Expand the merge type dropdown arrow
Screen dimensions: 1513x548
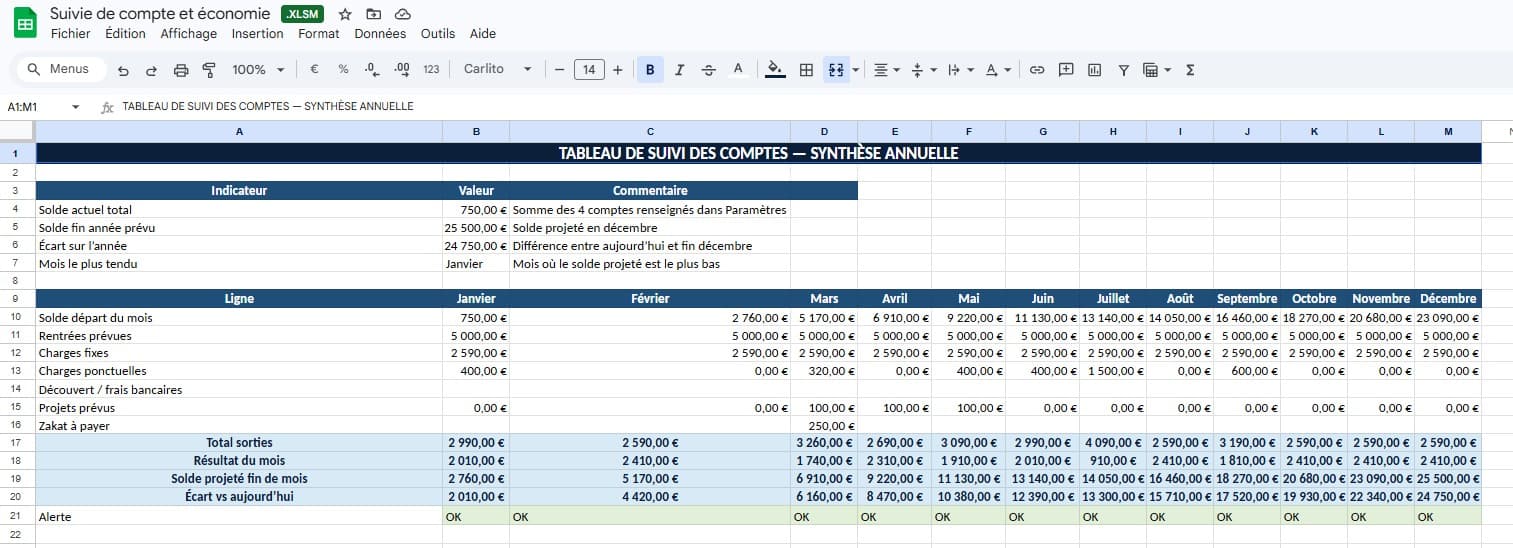(x=855, y=70)
